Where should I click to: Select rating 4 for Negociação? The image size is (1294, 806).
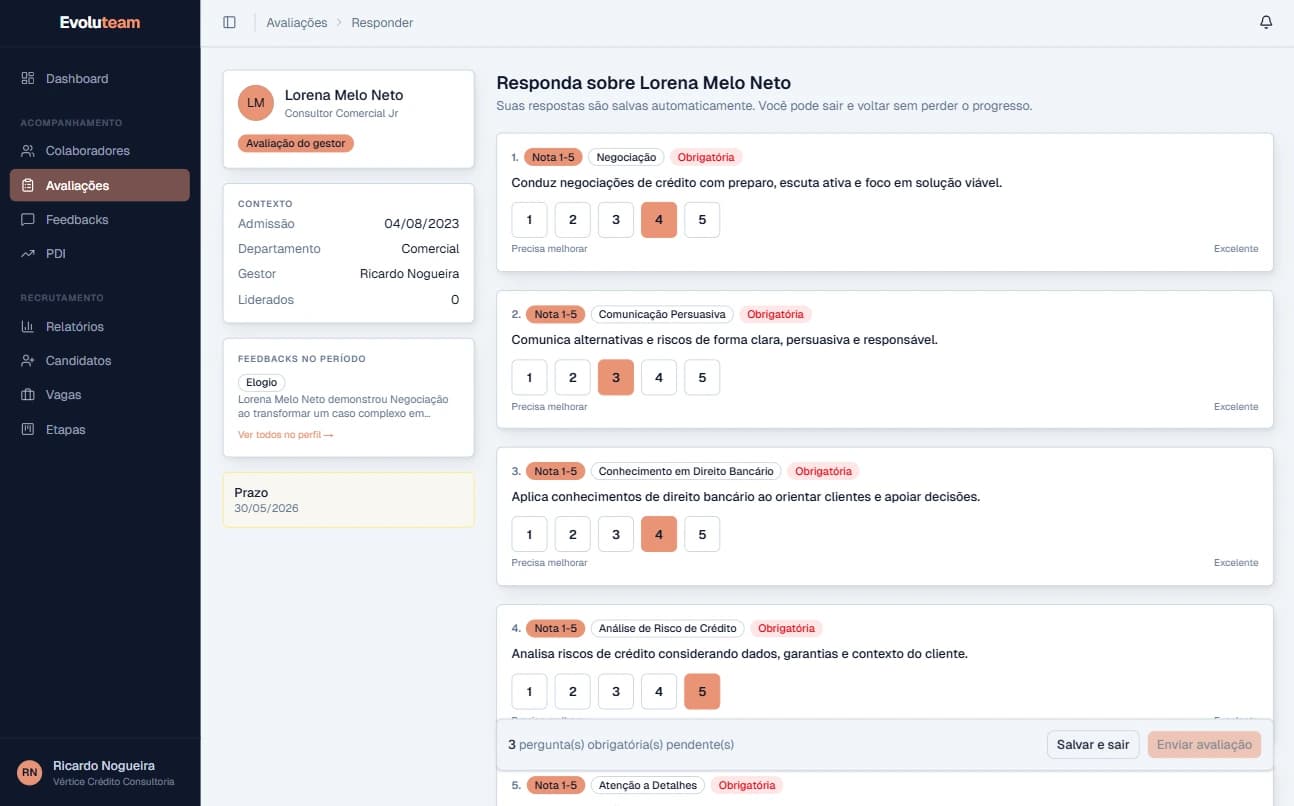coord(659,220)
